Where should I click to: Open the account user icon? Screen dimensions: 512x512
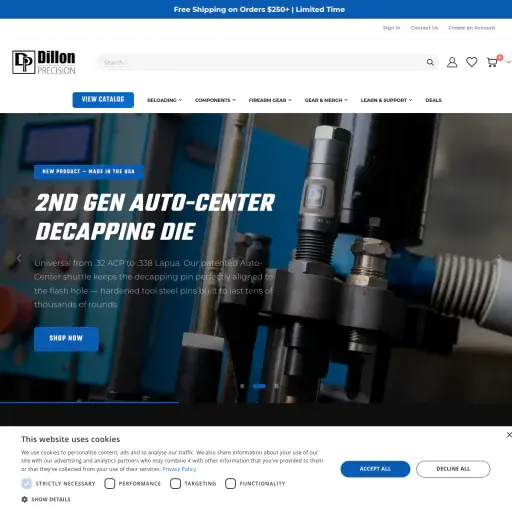tap(452, 62)
